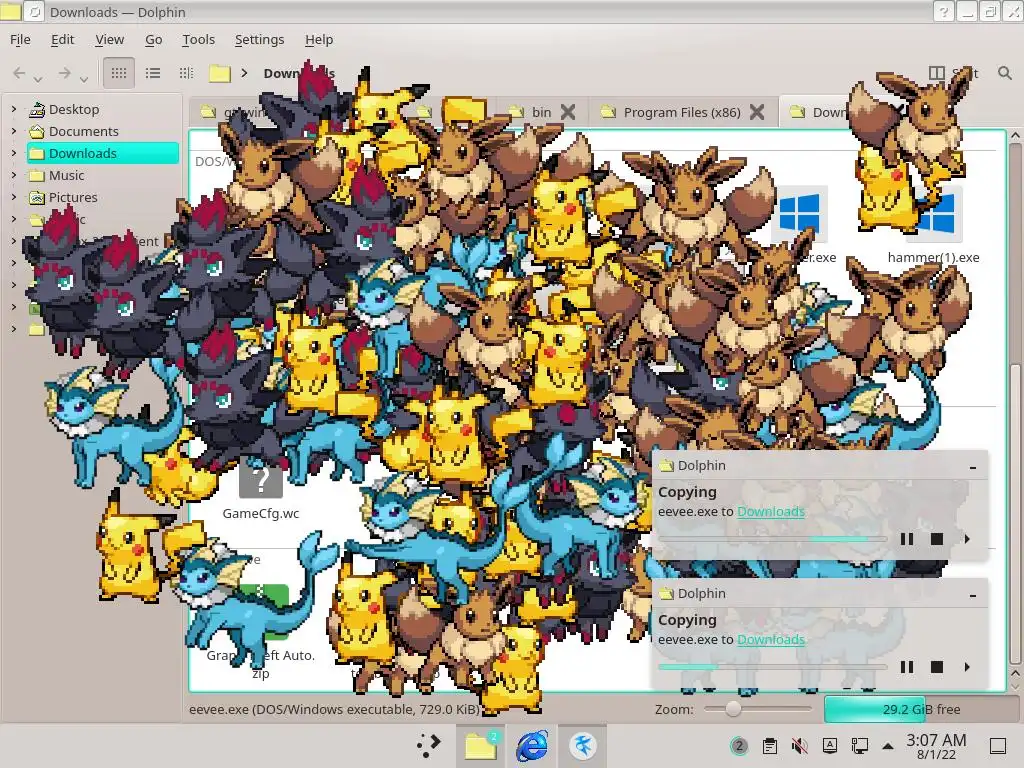Go forward with the forward arrow
The image size is (1024, 768).
point(64,72)
